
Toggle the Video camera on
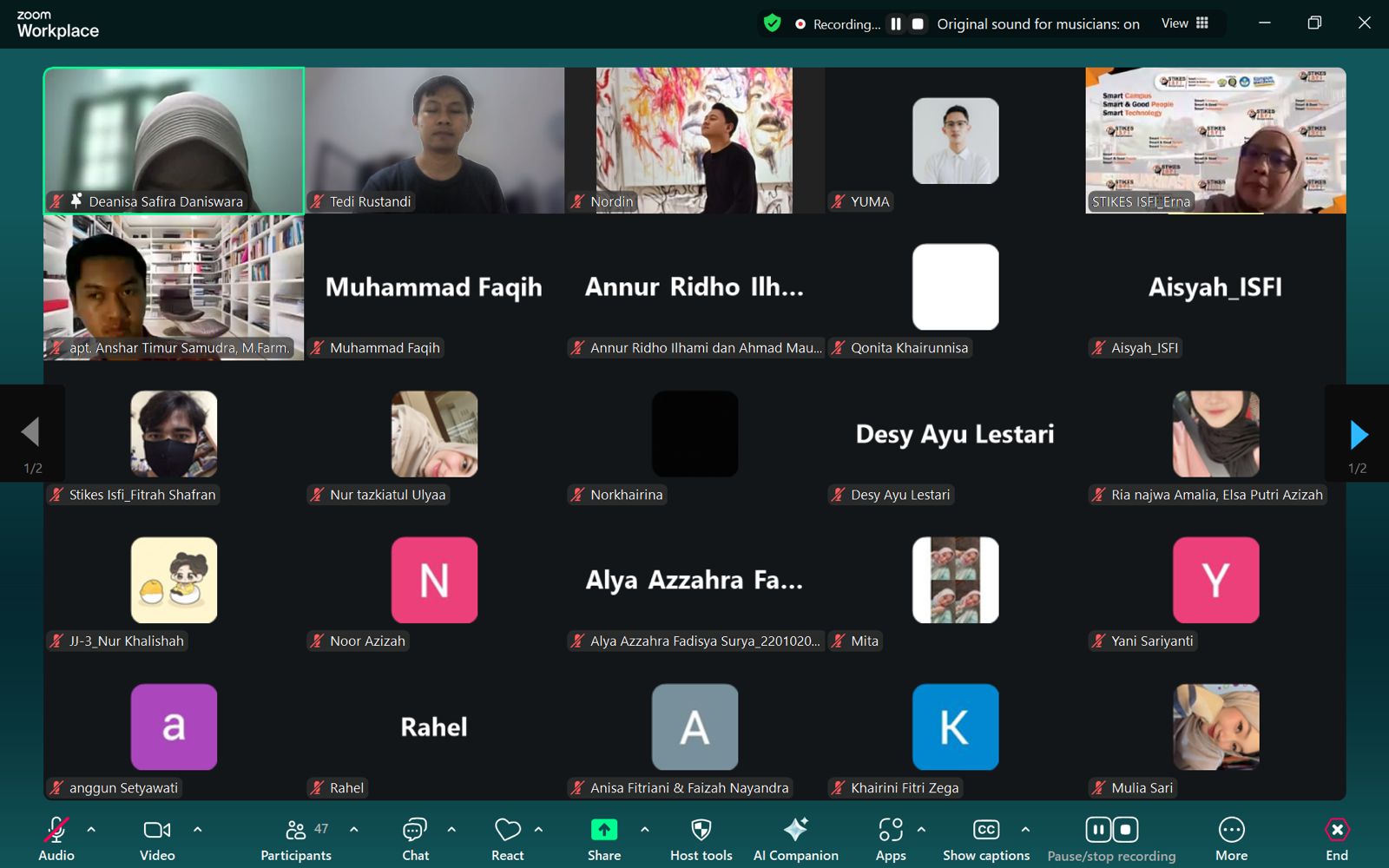(157, 831)
